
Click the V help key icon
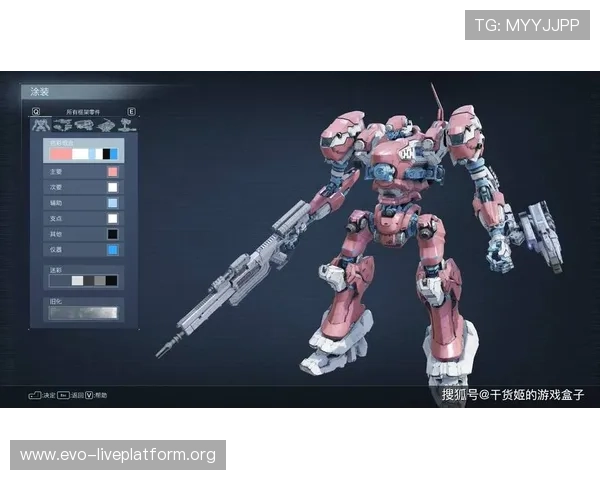click(88, 395)
